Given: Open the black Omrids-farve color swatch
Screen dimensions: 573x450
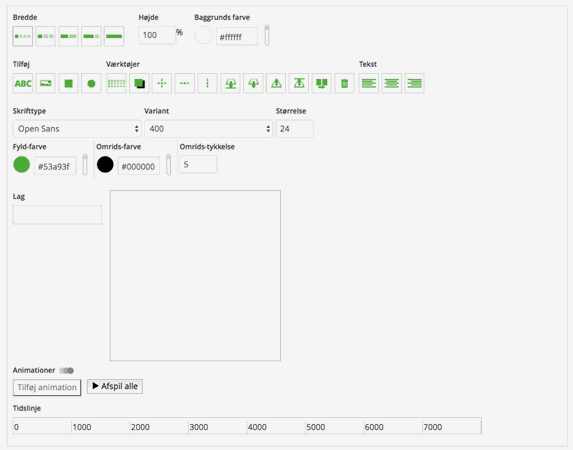Looking at the screenshot, I should click(x=105, y=165).
